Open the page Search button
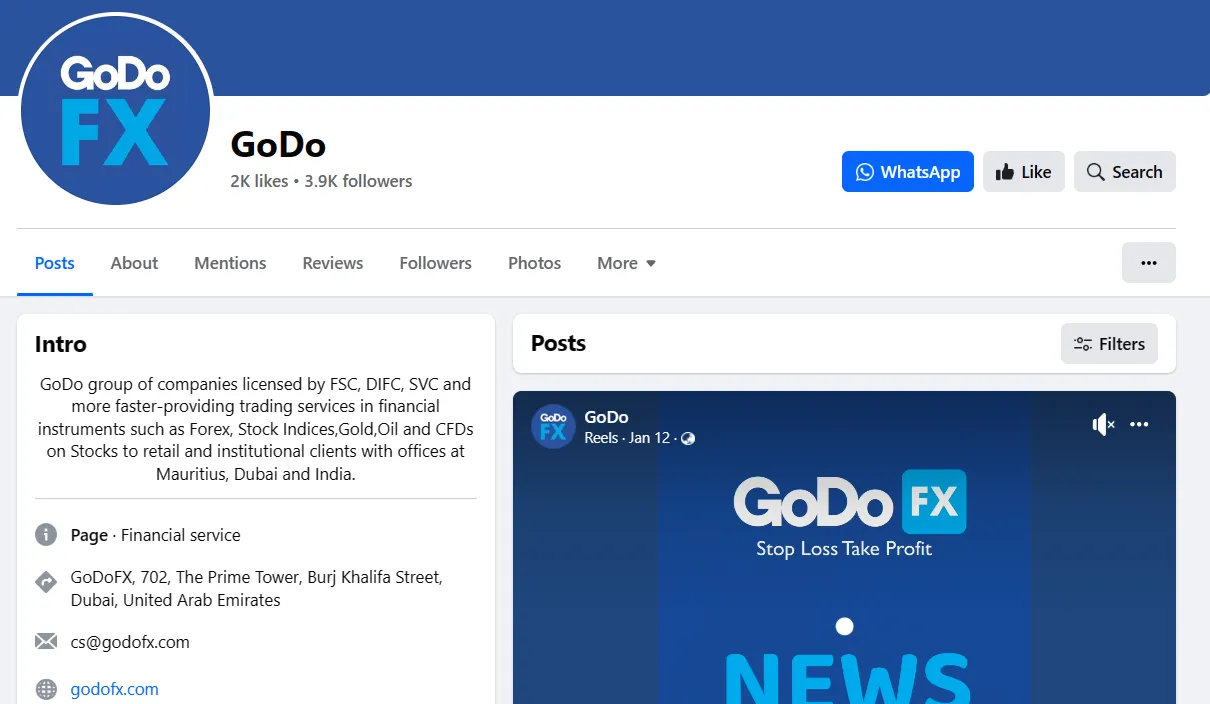Image resolution: width=1210 pixels, height=704 pixels. pos(1124,172)
